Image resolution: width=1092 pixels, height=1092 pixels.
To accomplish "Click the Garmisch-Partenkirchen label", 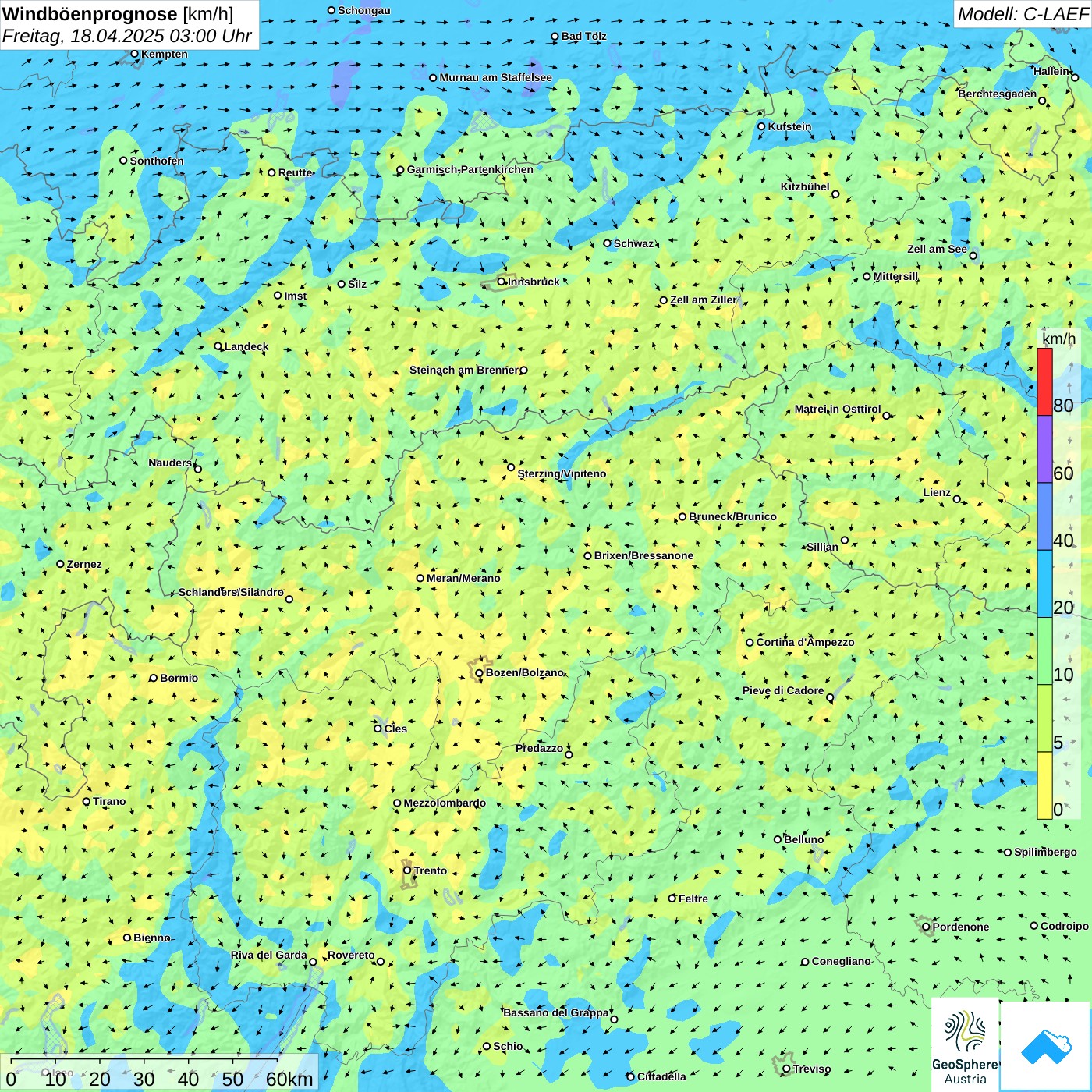I will [x=470, y=169].
